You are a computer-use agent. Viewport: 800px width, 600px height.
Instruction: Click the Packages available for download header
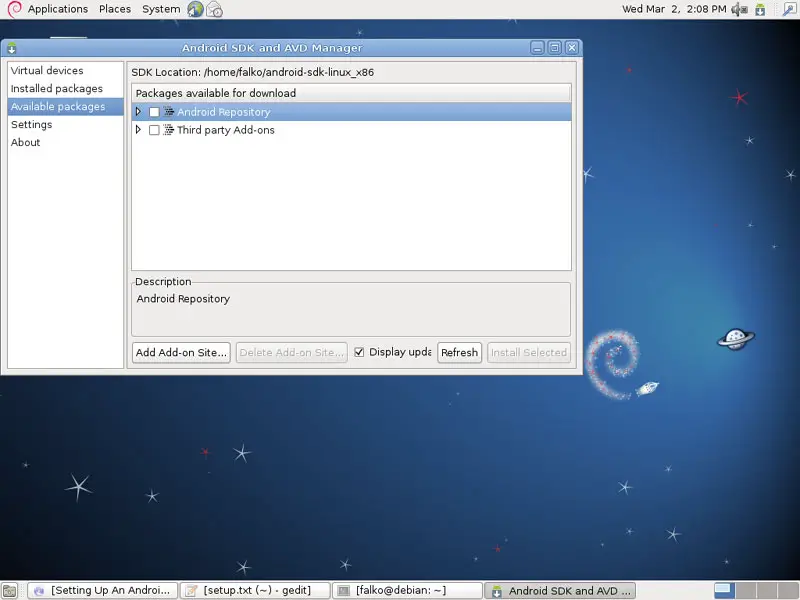pyautogui.click(x=351, y=93)
